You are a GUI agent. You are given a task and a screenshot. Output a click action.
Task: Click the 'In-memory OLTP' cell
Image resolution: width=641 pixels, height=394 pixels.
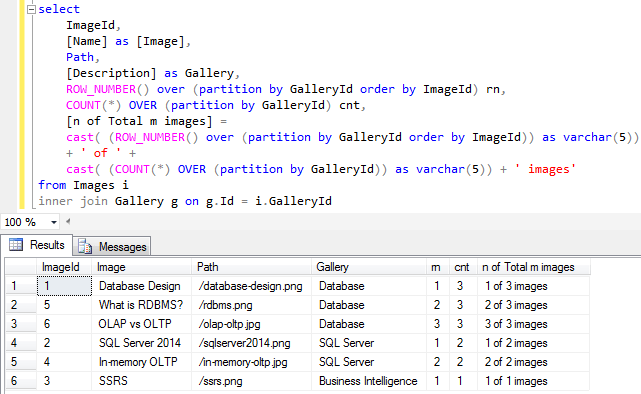141,362
